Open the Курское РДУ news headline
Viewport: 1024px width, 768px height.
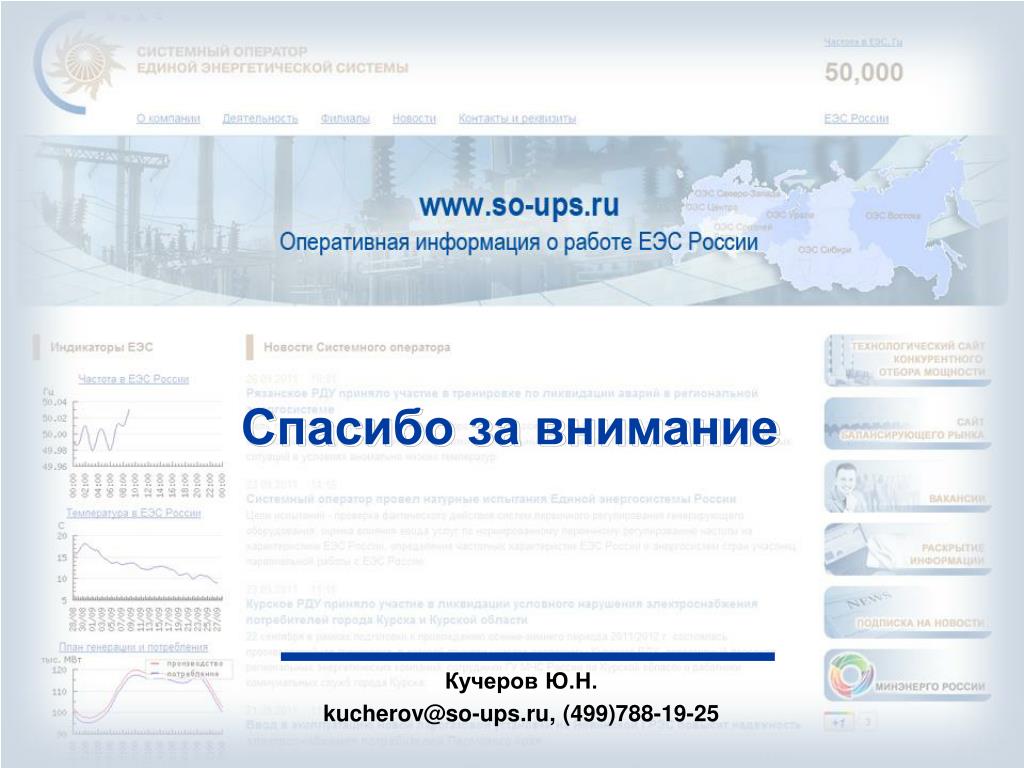tap(502, 612)
